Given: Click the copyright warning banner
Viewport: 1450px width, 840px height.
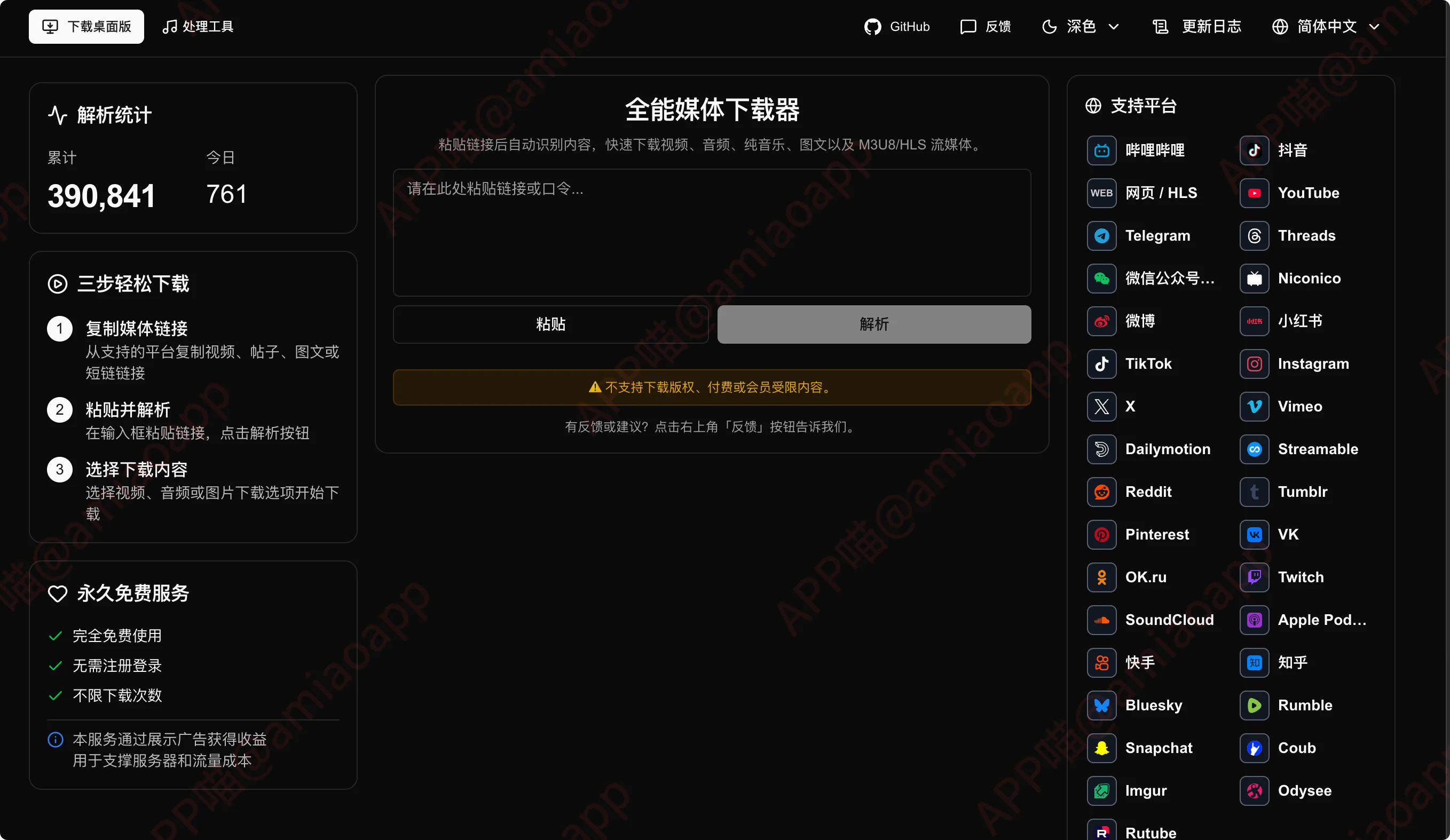Looking at the screenshot, I should pos(712,387).
